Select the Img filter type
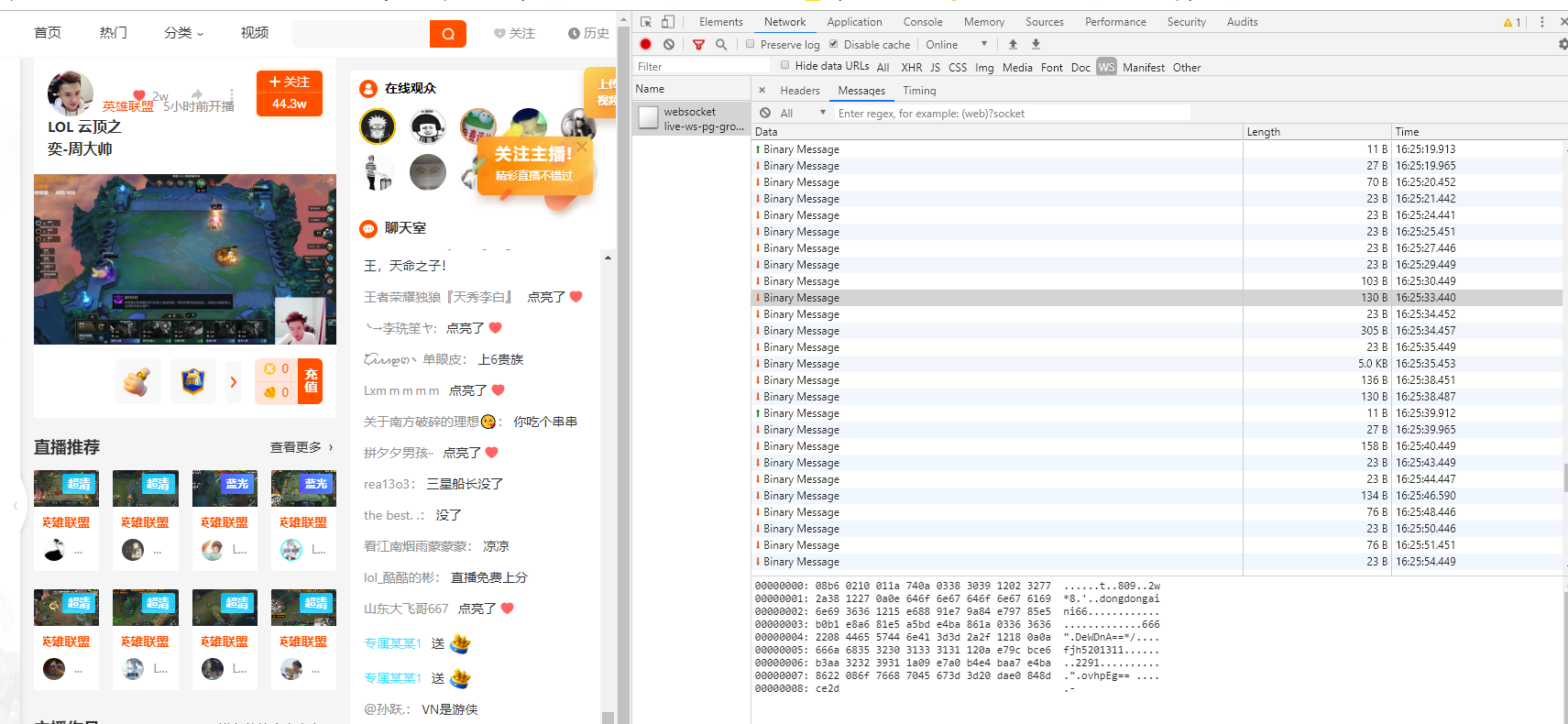The image size is (1568, 724). pyautogui.click(x=984, y=68)
